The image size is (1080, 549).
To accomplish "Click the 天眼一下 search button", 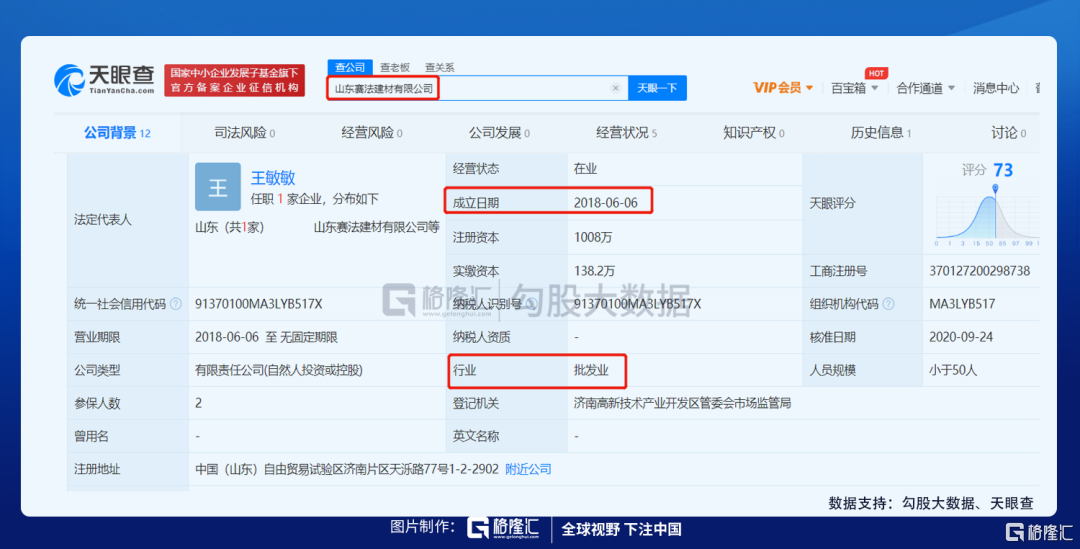I will (x=657, y=88).
